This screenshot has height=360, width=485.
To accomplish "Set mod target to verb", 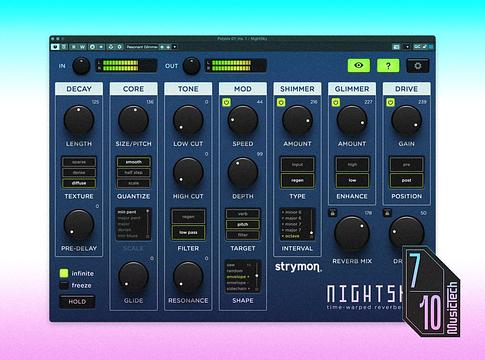I will pos(243,214).
